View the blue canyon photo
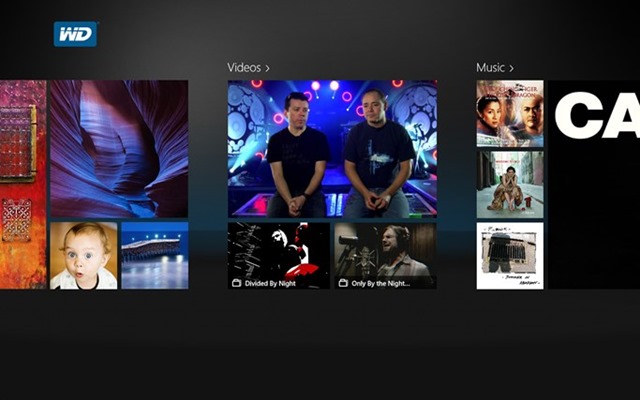This screenshot has height=400, width=640. (118, 148)
